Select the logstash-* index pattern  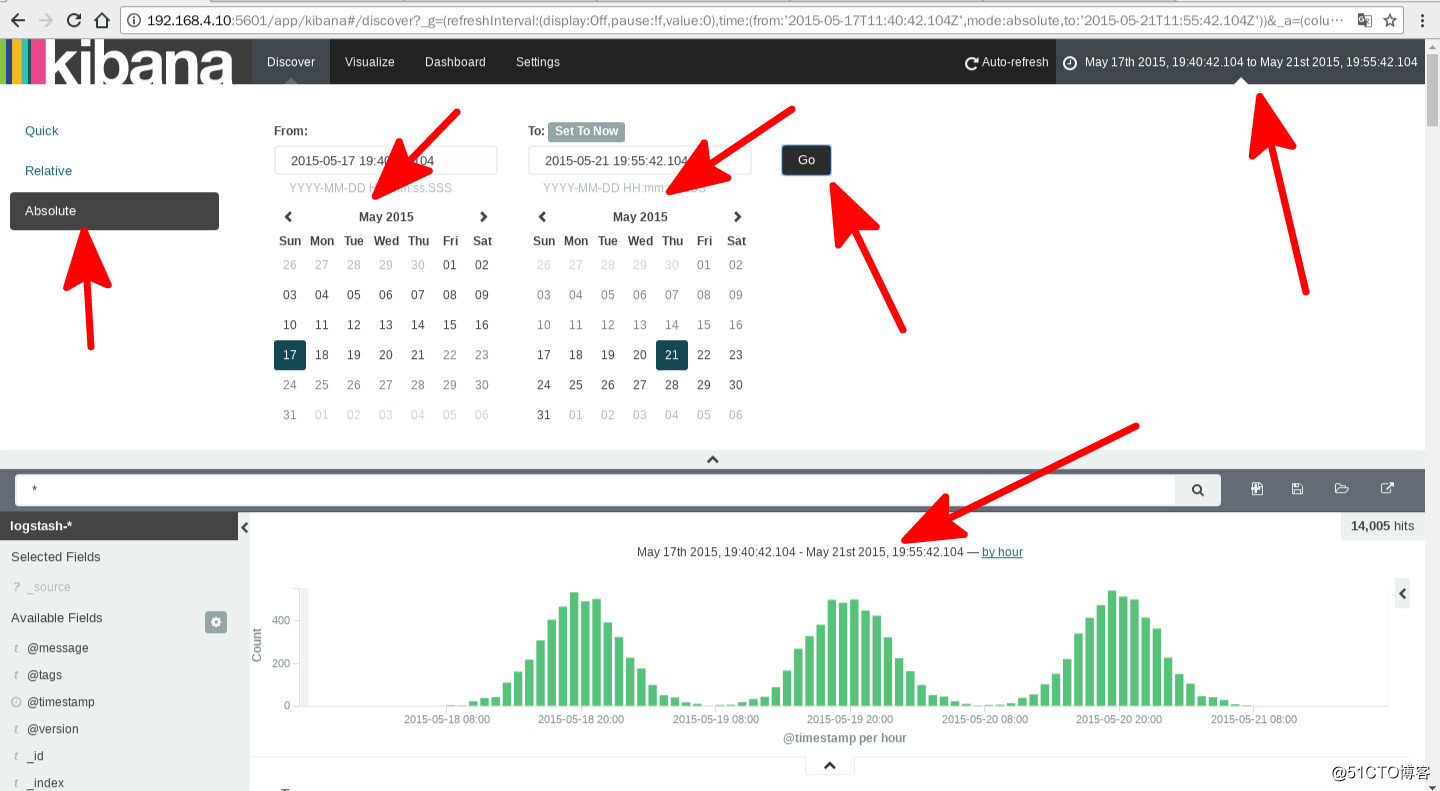click(x=120, y=527)
